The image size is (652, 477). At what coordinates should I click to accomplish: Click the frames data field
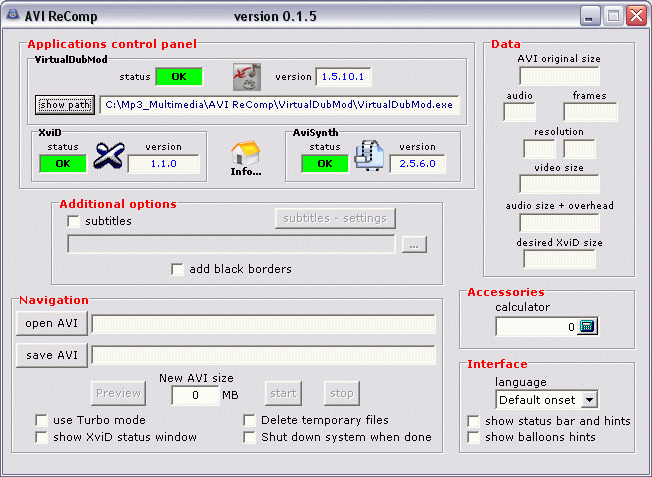pyautogui.click(x=590, y=112)
